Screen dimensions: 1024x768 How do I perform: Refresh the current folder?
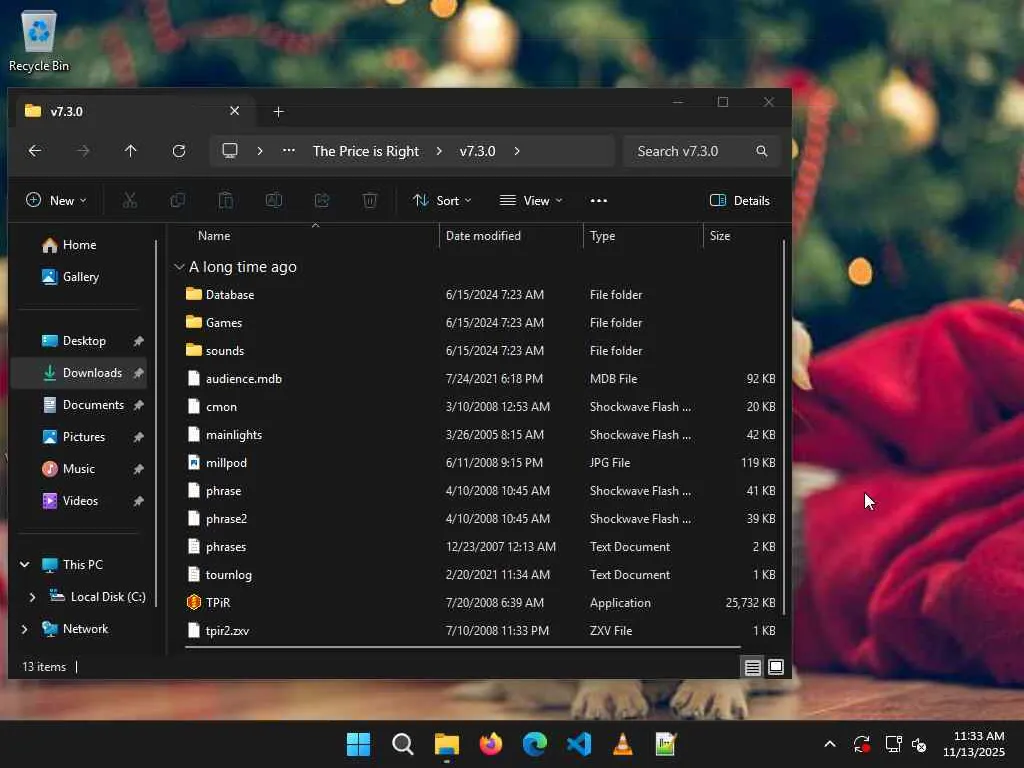pos(179,151)
